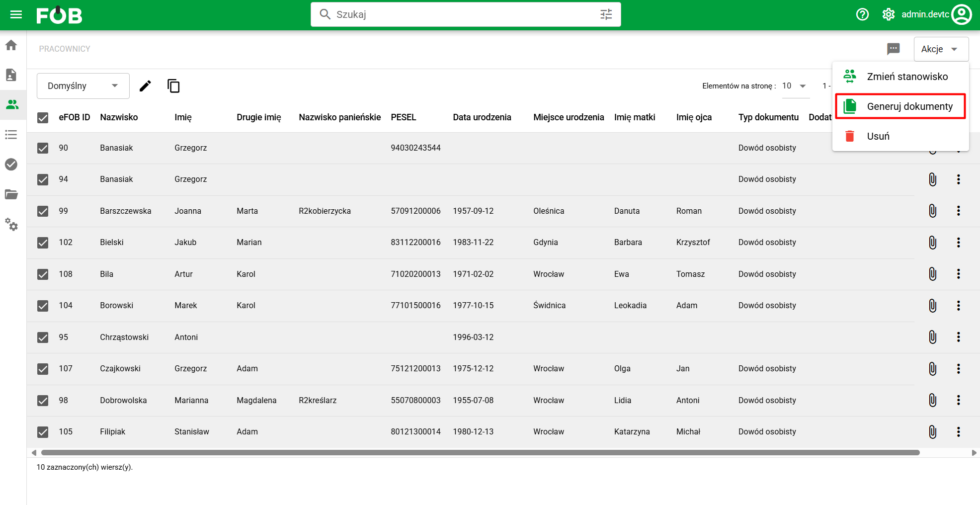Select Generuj dokumenty menu item
Viewport: 980px width, 505px height.
pyautogui.click(x=902, y=106)
